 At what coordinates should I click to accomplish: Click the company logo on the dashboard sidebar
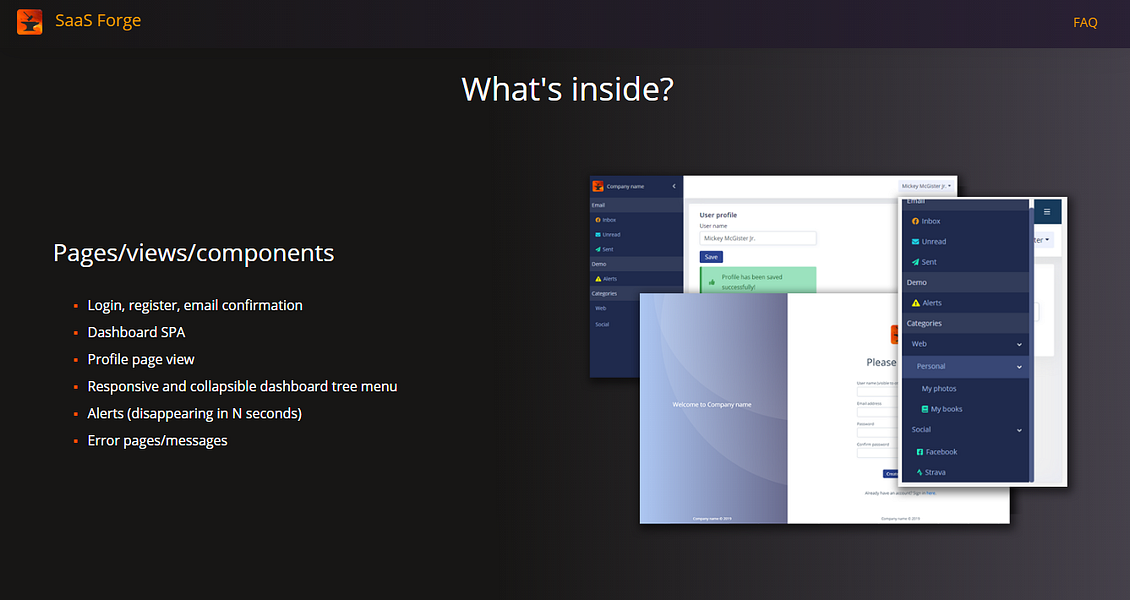pyautogui.click(x=597, y=186)
